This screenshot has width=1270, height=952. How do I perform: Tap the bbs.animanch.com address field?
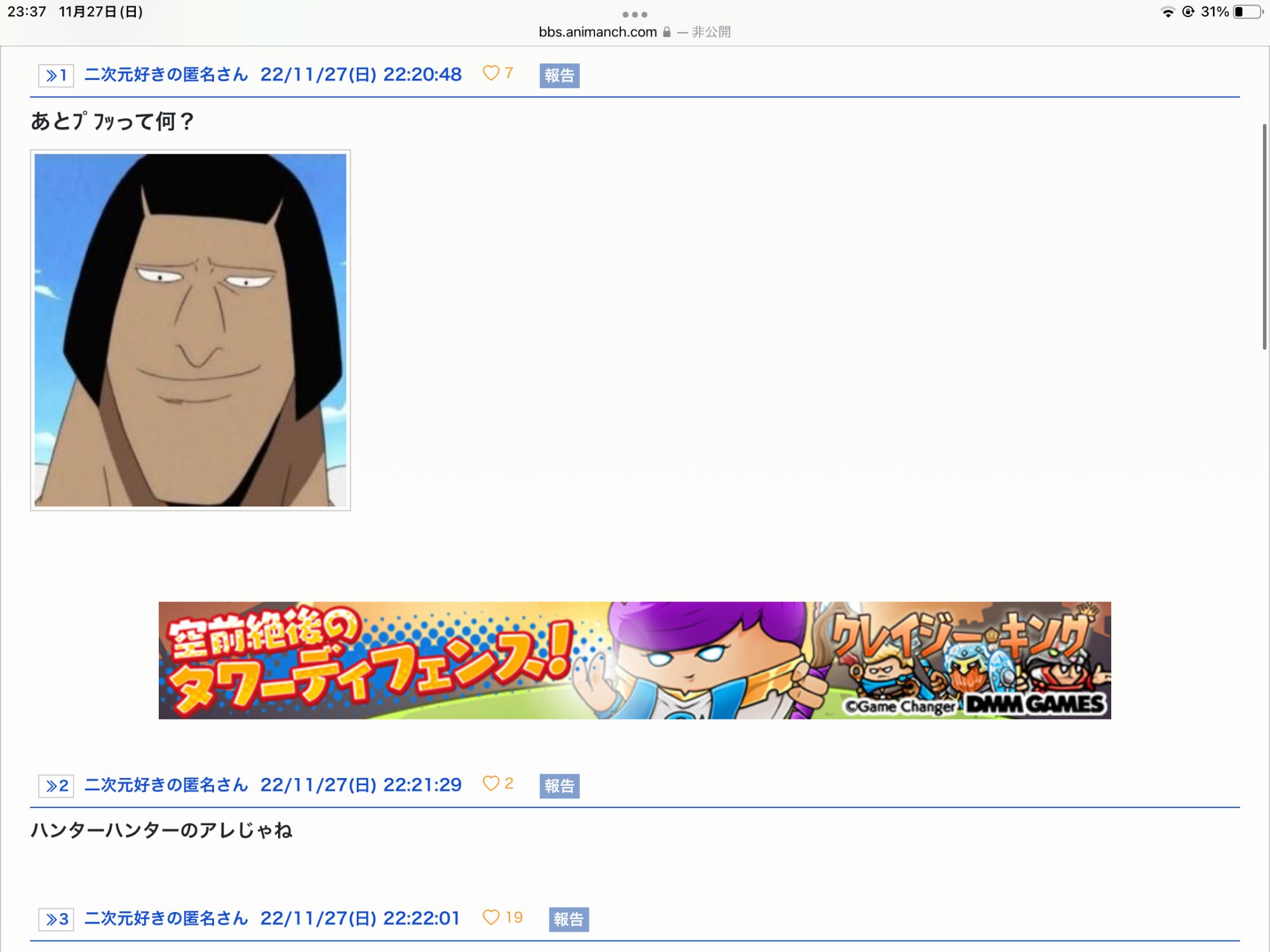click(x=597, y=32)
